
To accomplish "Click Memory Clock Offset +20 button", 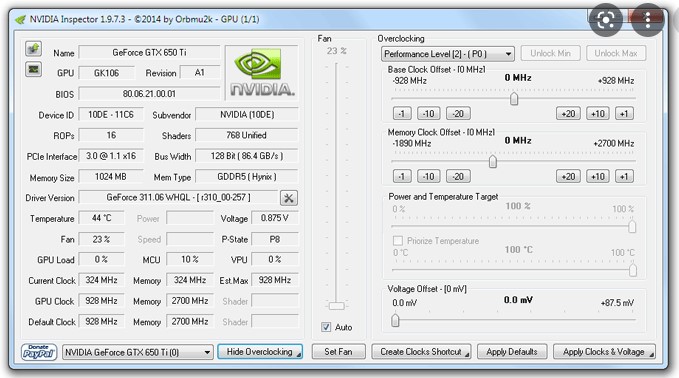I will [x=568, y=176].
